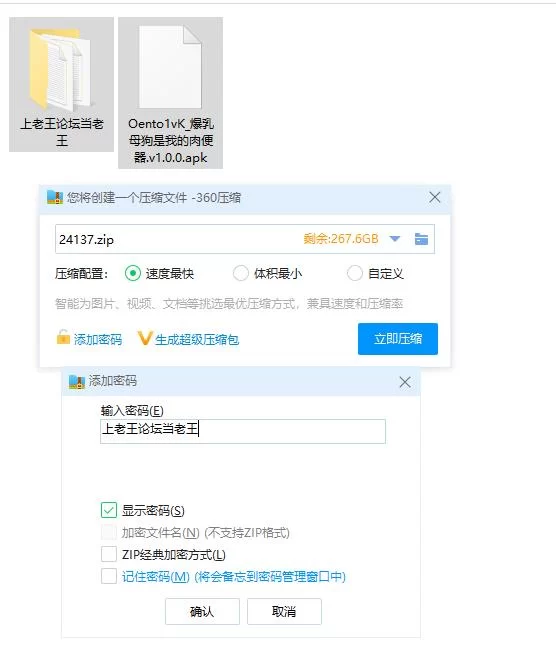Screen dimensions: 556x656
Task: Click the 输入密码 text field
Action: tap(243, 431)
